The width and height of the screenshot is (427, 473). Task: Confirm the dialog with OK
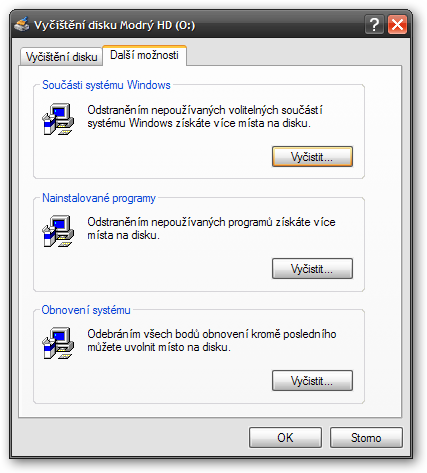pyautogui.click(x=285, y=438)
